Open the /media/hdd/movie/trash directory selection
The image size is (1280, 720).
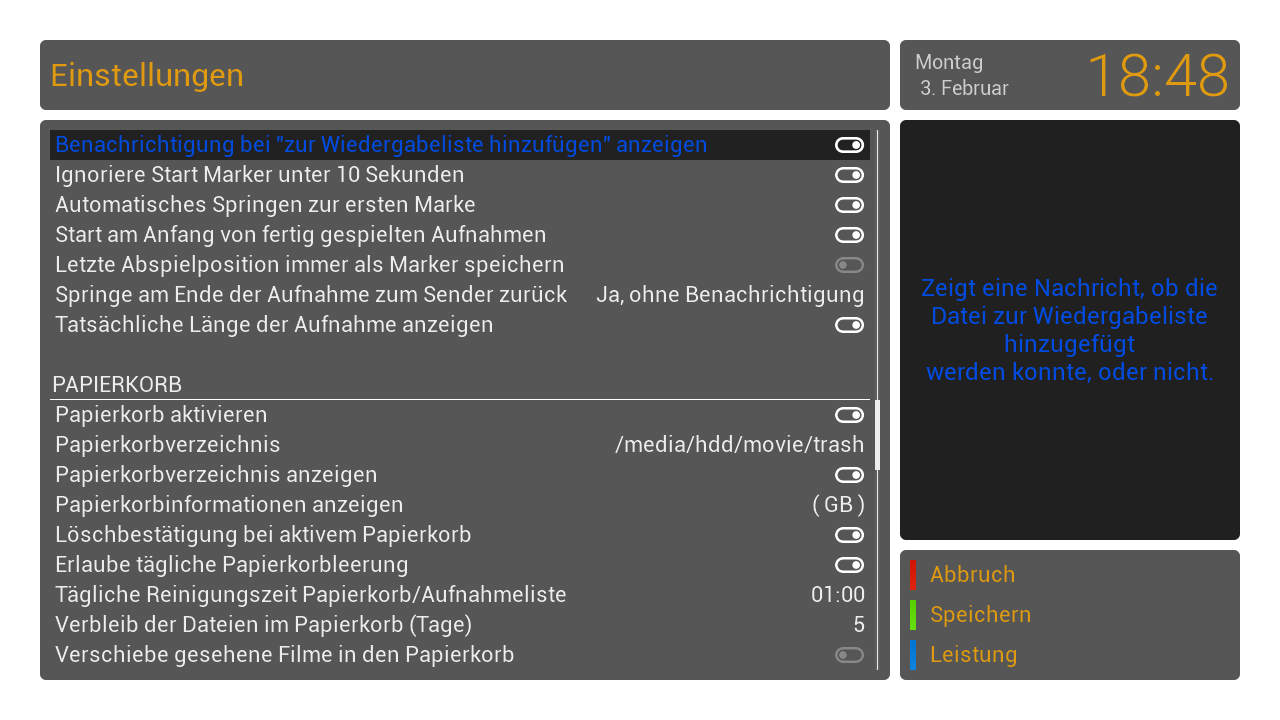coord(739,445)
